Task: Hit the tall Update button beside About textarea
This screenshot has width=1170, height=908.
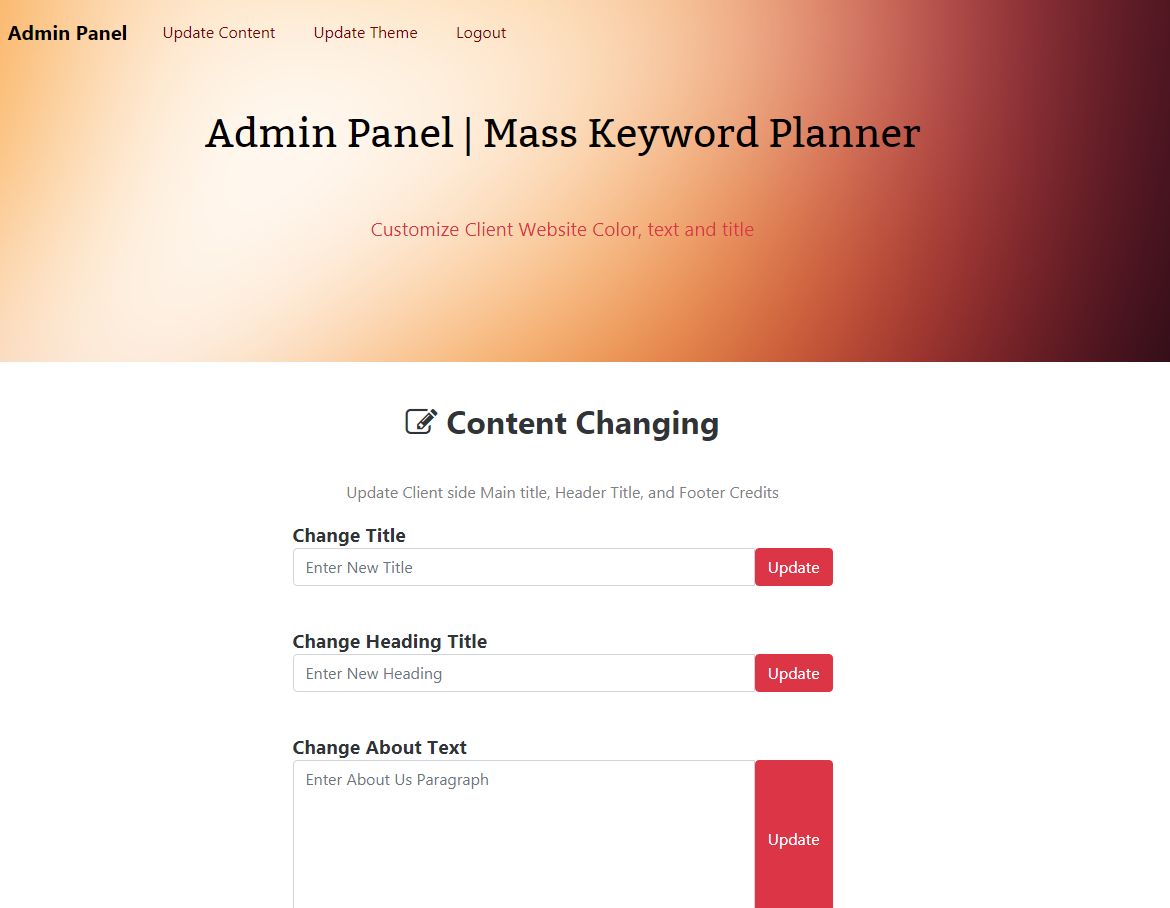Action: (x=793, y=838)
